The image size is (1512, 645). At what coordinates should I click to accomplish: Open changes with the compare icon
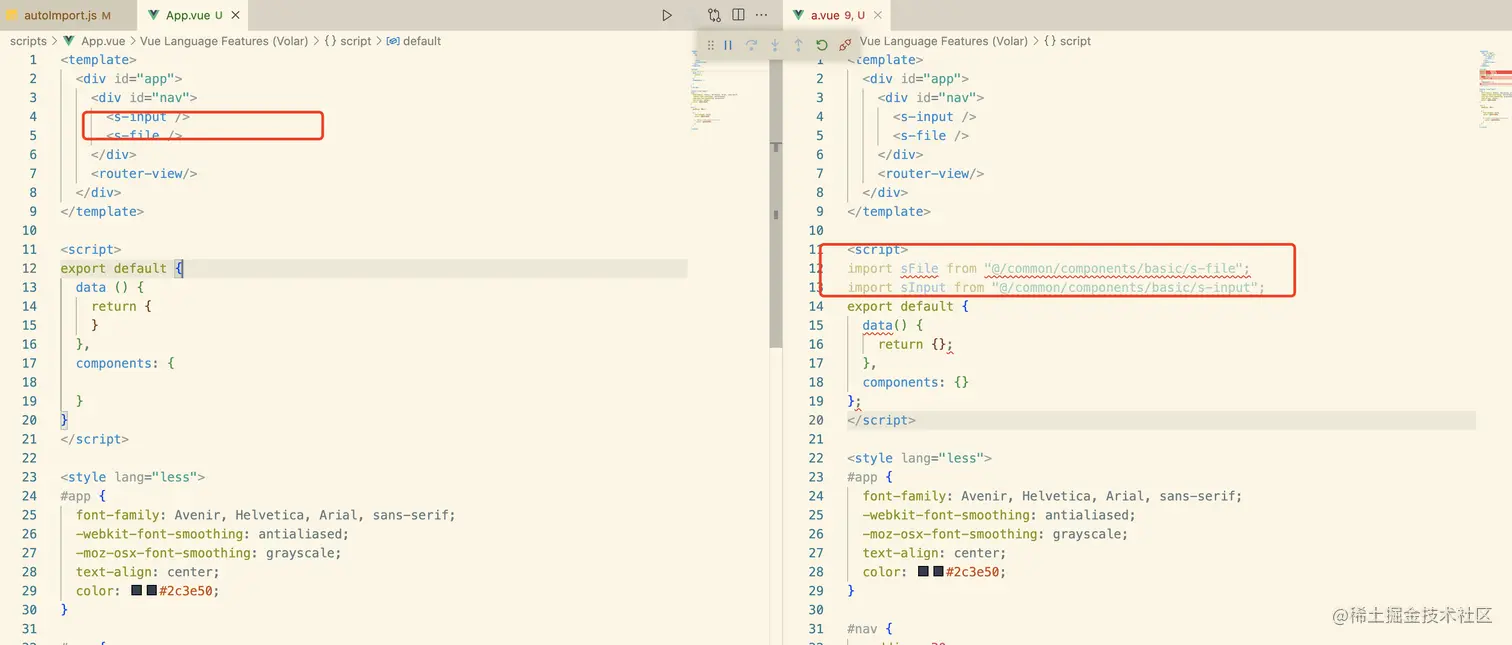(714, 15)
